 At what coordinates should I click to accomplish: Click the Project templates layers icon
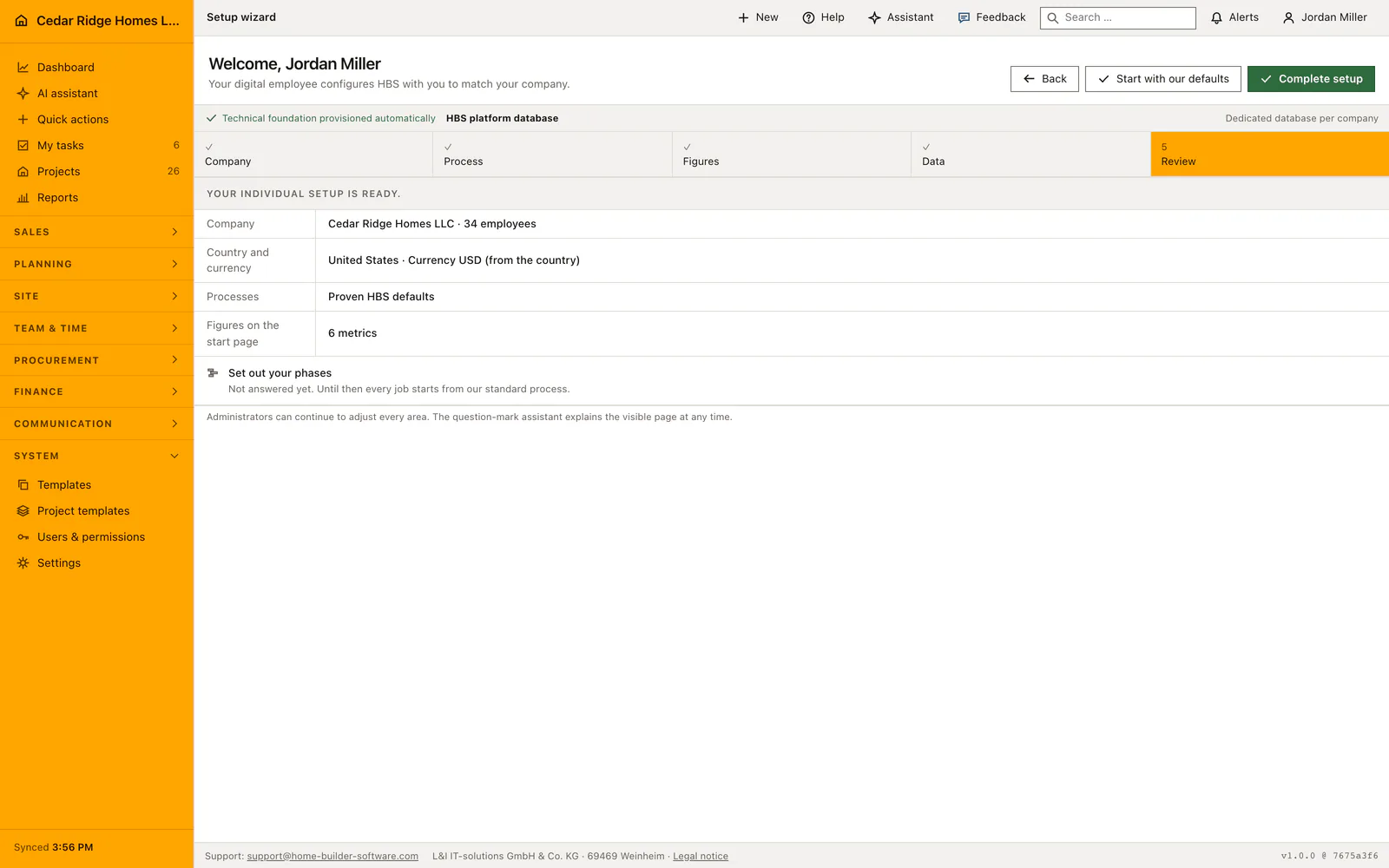(x=23, y=511)
